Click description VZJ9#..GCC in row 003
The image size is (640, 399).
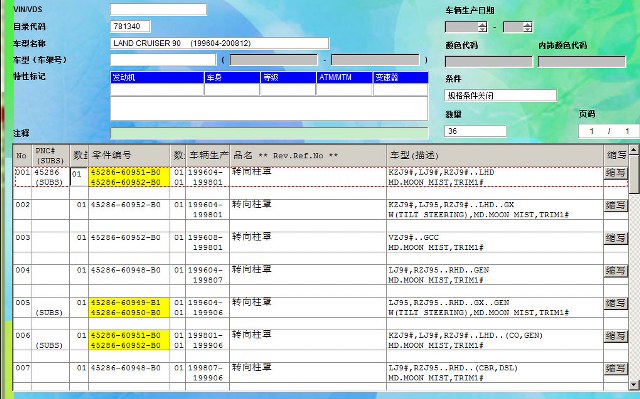[x=414, y=237]
